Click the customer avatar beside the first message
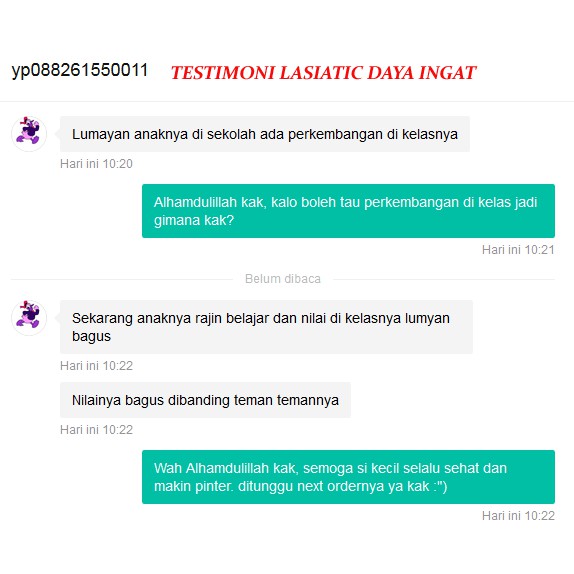Image resolution: width=574 pixels, height=574 pixels. tap(29, 134)
